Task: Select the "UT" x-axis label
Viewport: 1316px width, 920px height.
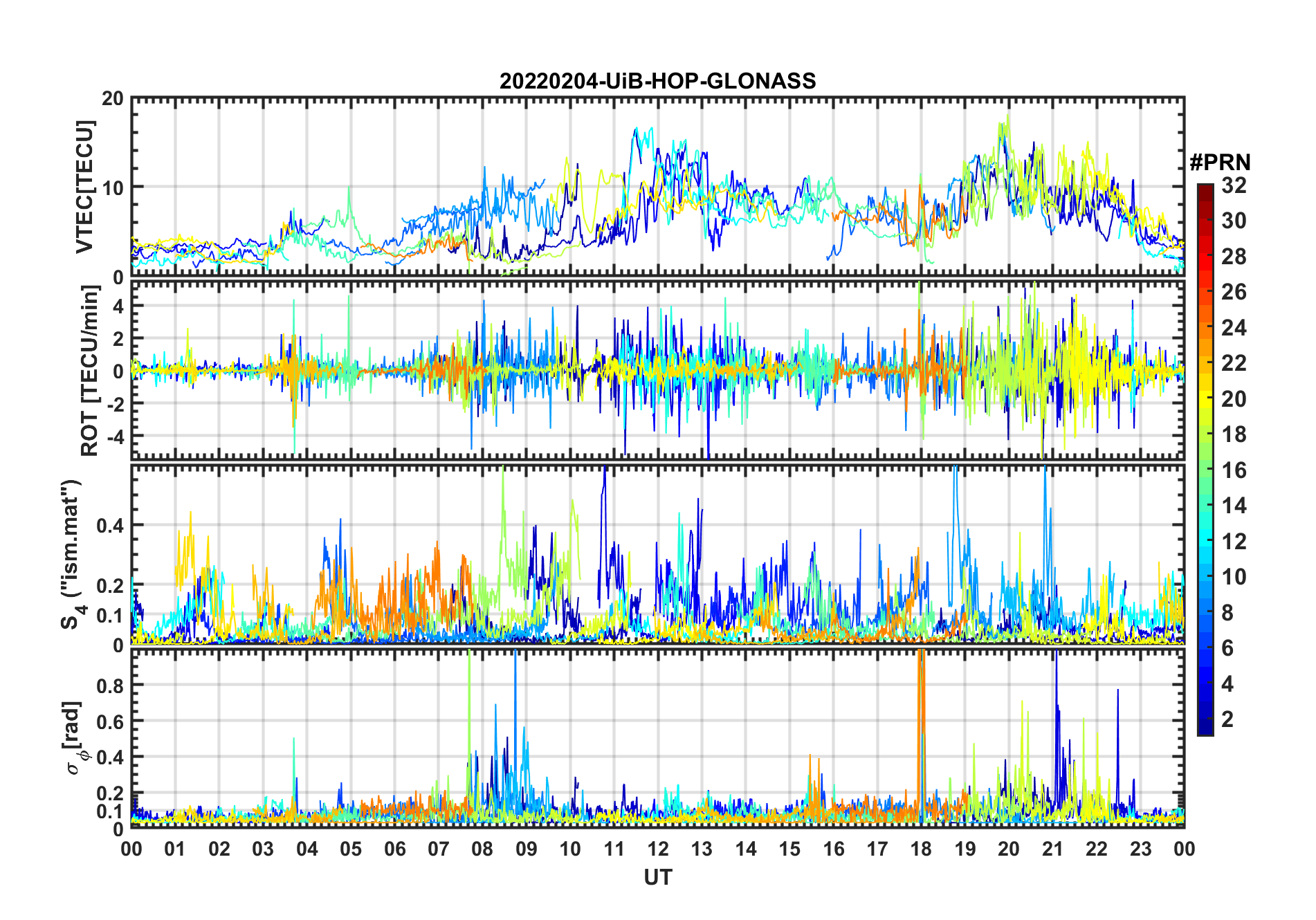Action: (658, 877)
